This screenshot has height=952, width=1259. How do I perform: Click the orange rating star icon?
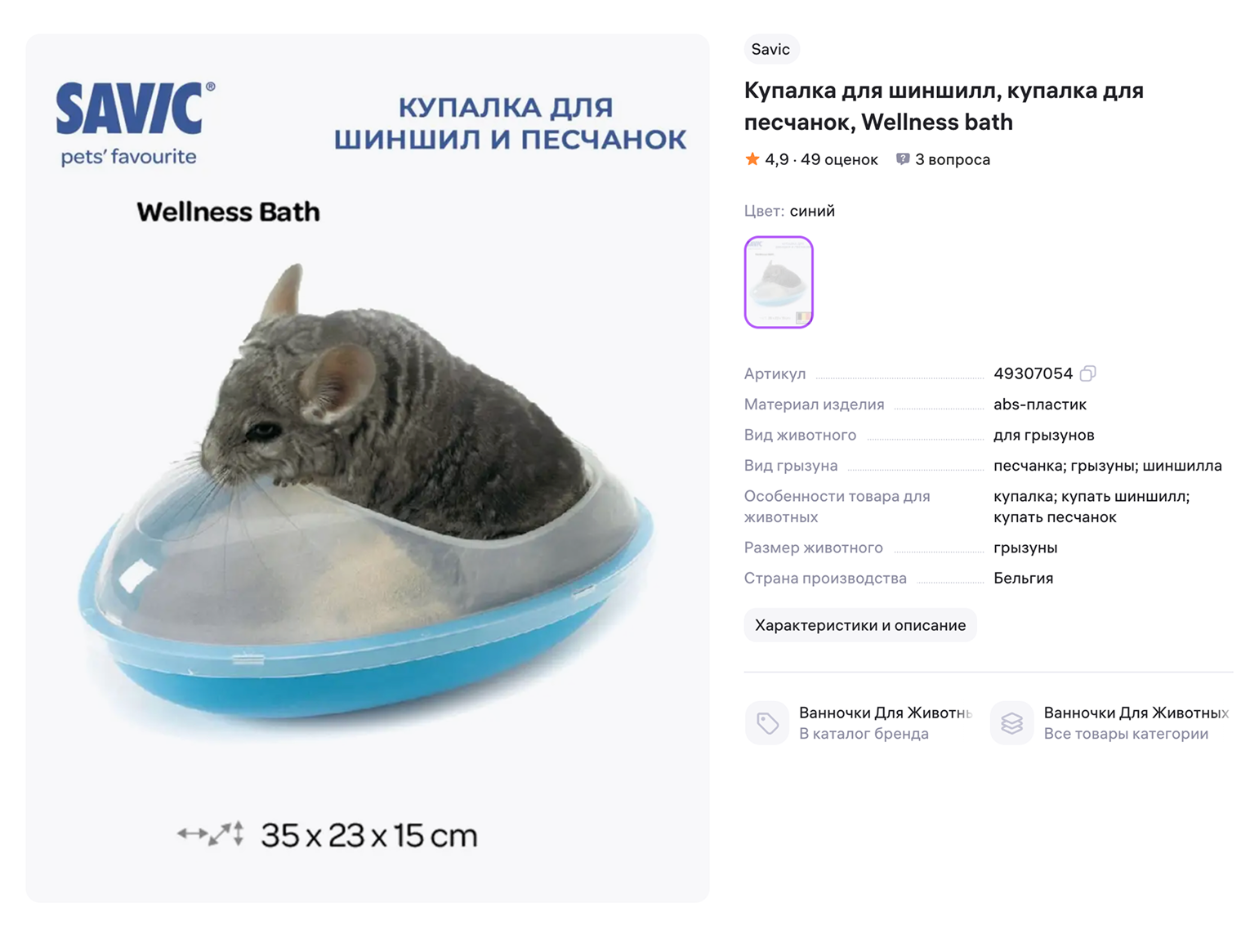[752, 159]
